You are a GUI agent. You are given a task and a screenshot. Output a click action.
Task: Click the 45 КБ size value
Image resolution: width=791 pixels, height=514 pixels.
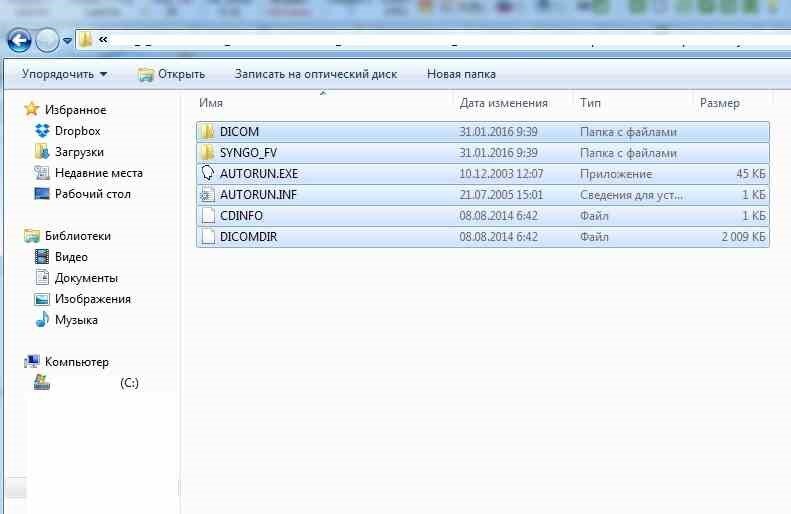(x=751, y=174)
